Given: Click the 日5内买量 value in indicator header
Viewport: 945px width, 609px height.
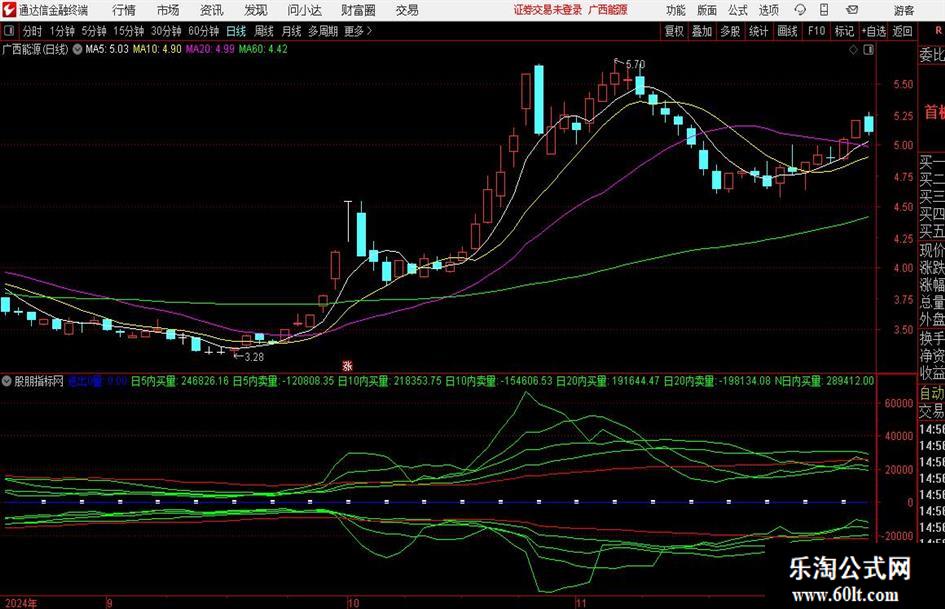Looking at the screenshot, I should 180,381.
